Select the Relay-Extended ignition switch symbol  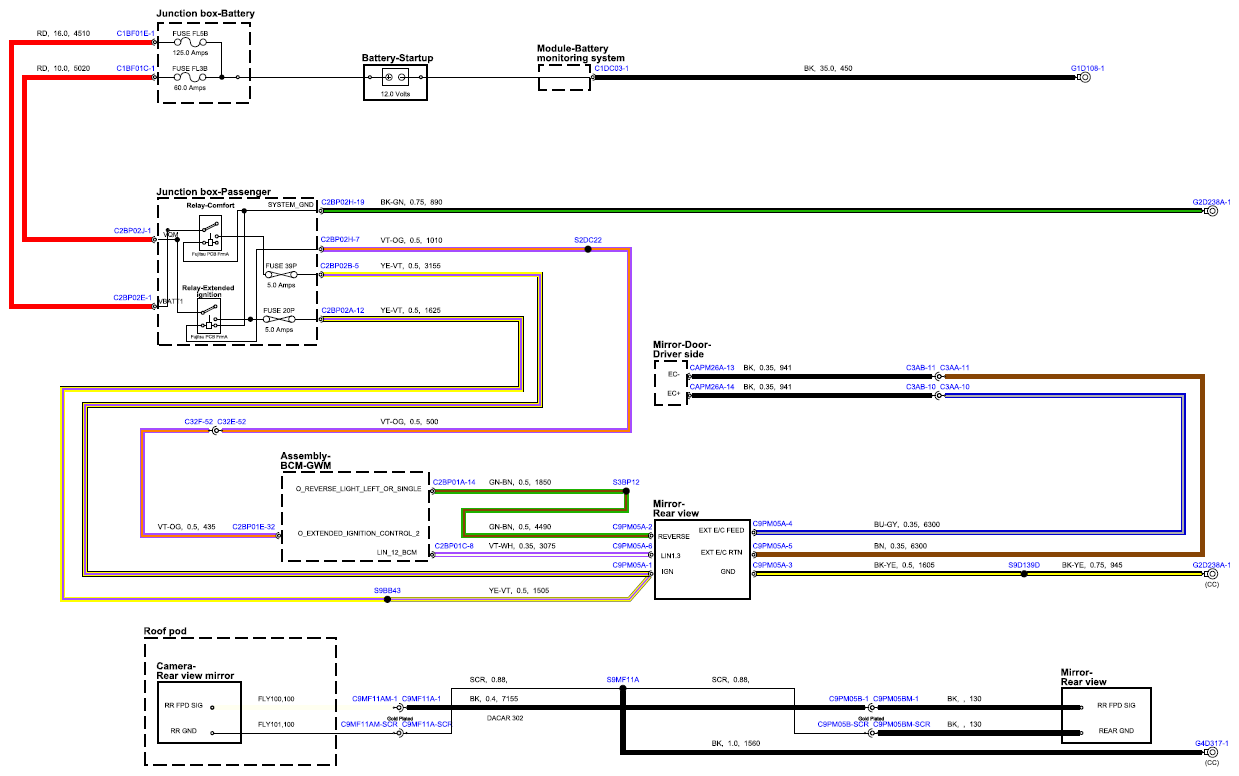(209, 315)
